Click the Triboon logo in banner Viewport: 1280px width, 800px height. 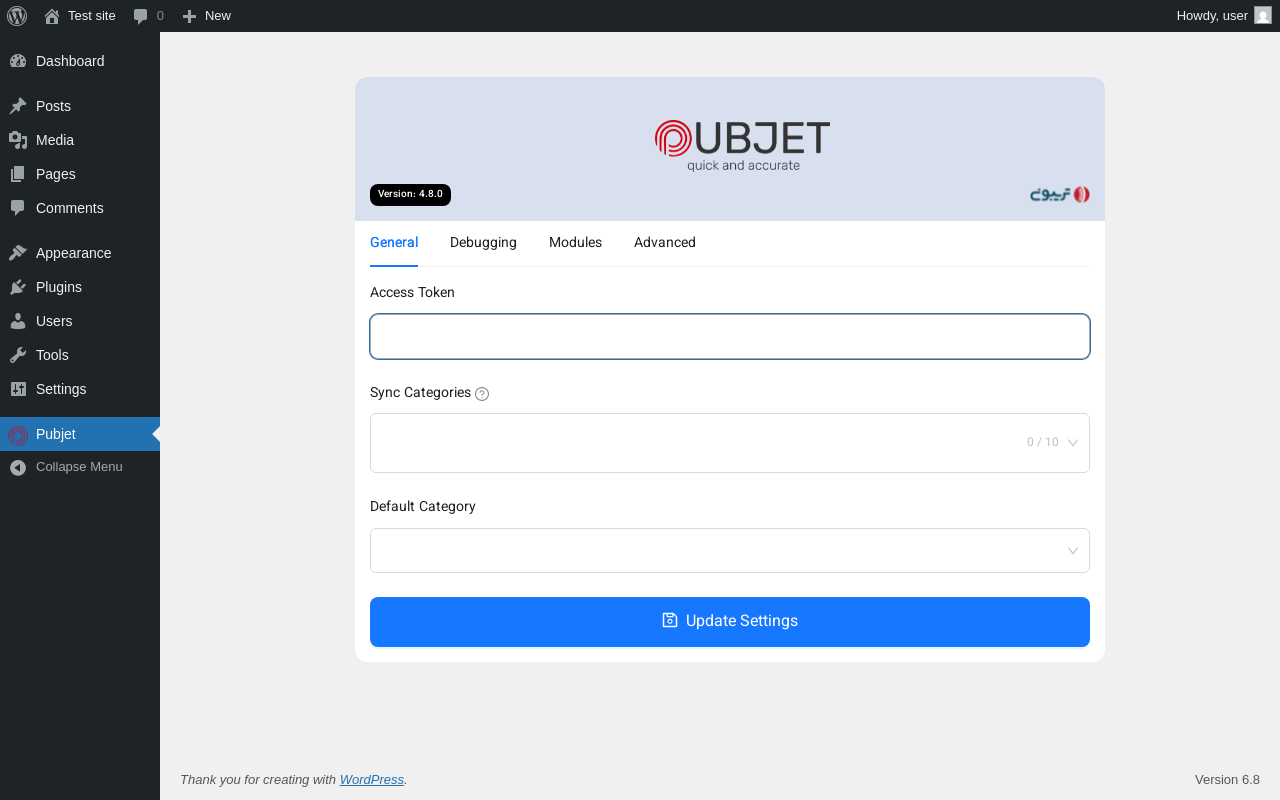coord(1060,194)
